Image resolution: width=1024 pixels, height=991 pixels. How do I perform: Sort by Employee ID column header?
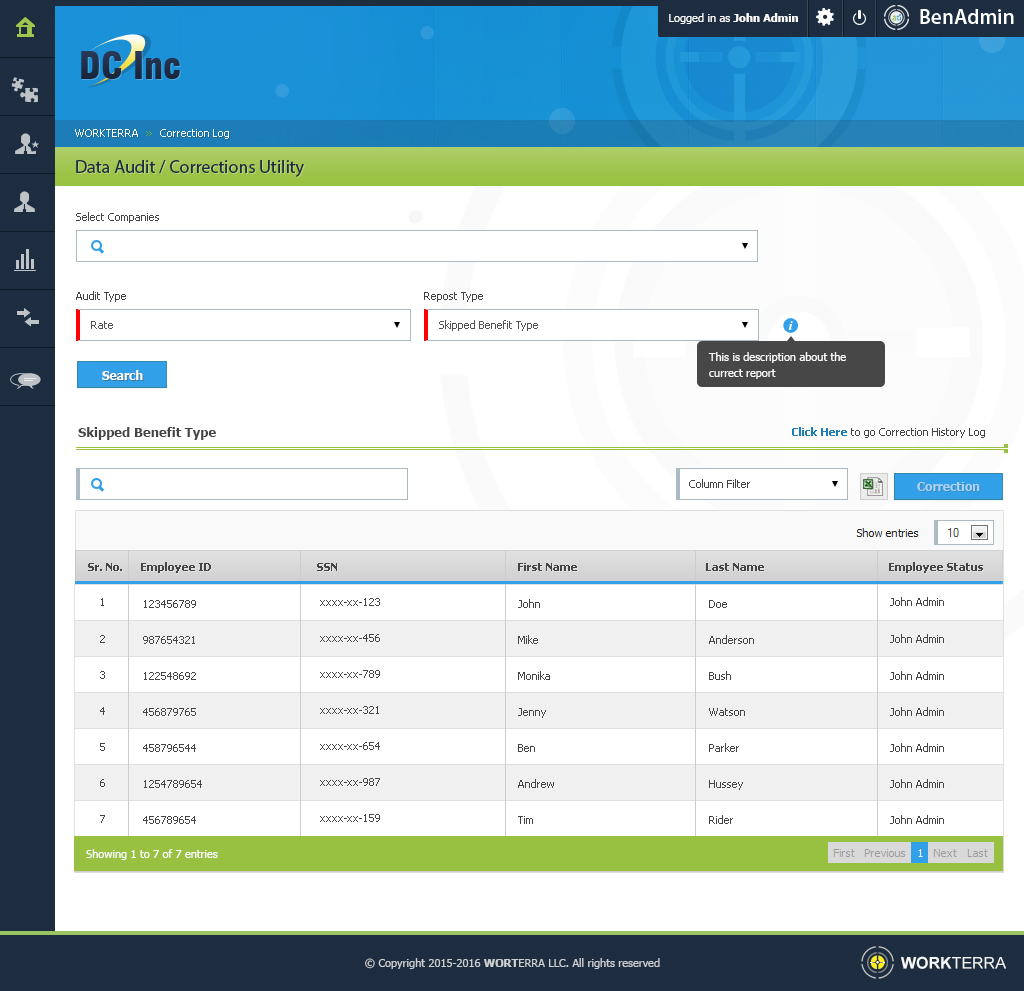click(x=214, y=566)
